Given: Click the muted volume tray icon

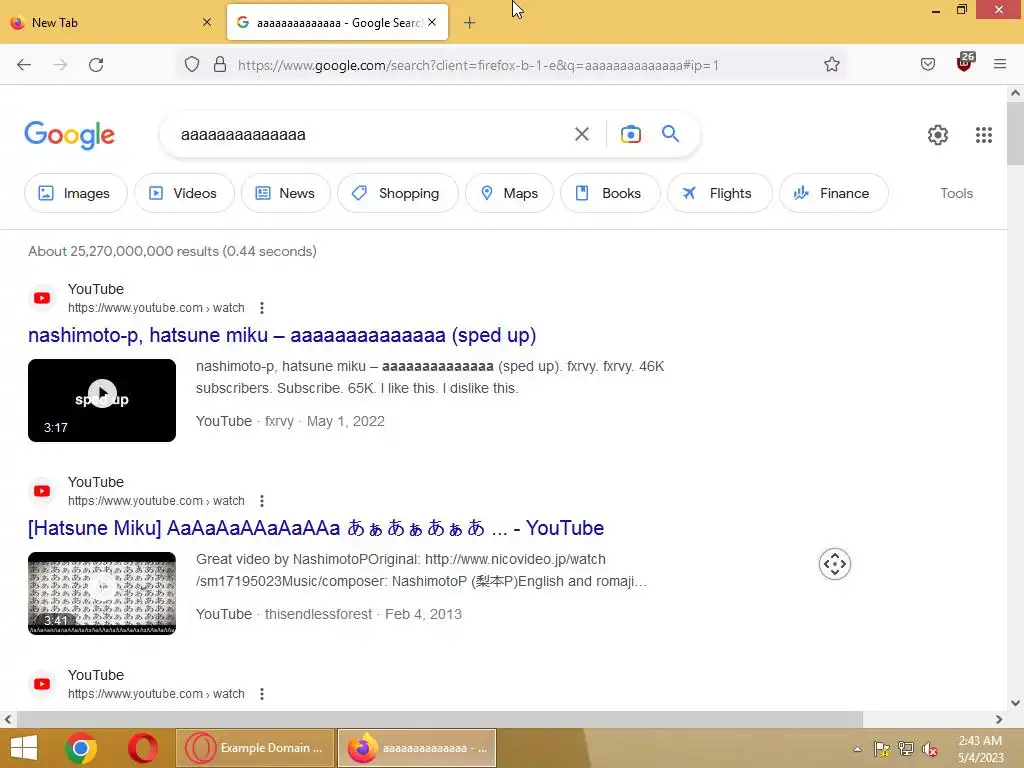Looking at the screenshot, I should (930, 749).
